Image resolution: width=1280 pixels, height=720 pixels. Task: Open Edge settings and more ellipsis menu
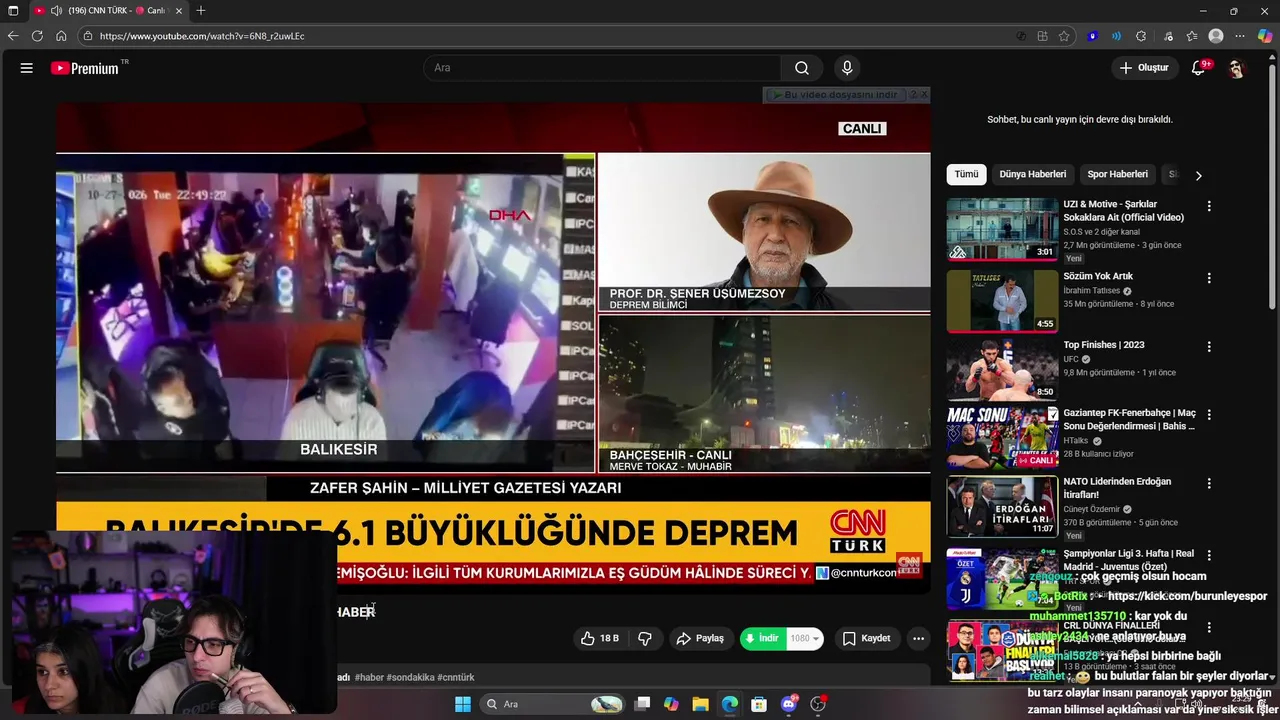coord(1241,36)
